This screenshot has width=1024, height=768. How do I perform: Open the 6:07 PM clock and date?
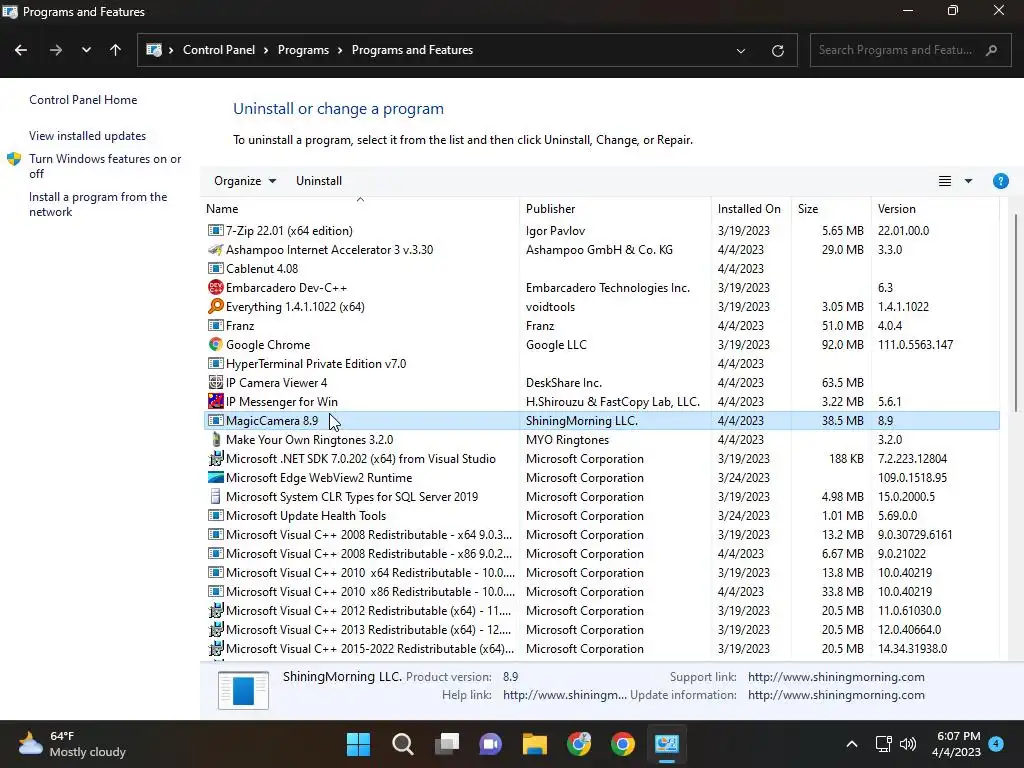click(x=956, y=744)
